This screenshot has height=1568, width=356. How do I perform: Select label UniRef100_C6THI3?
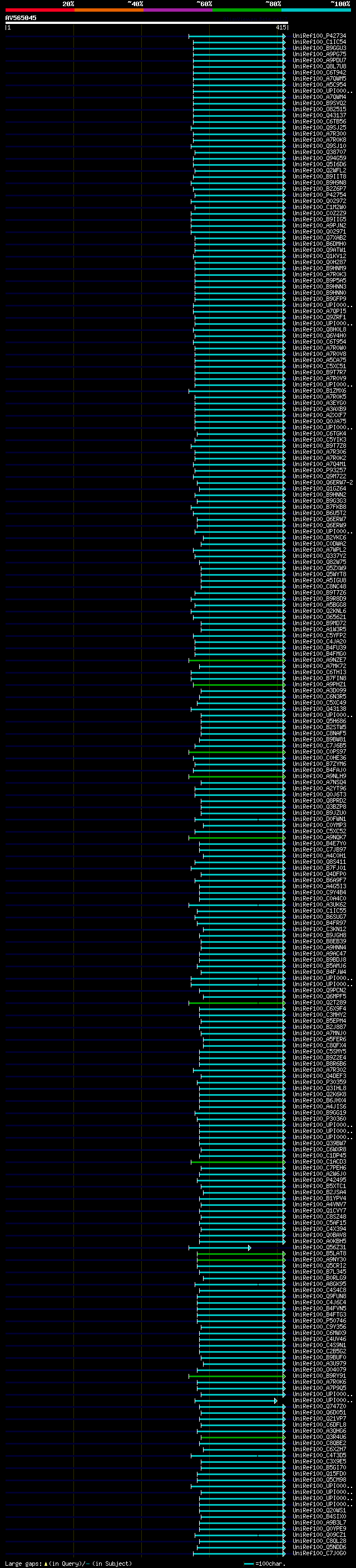coord(319,672)
